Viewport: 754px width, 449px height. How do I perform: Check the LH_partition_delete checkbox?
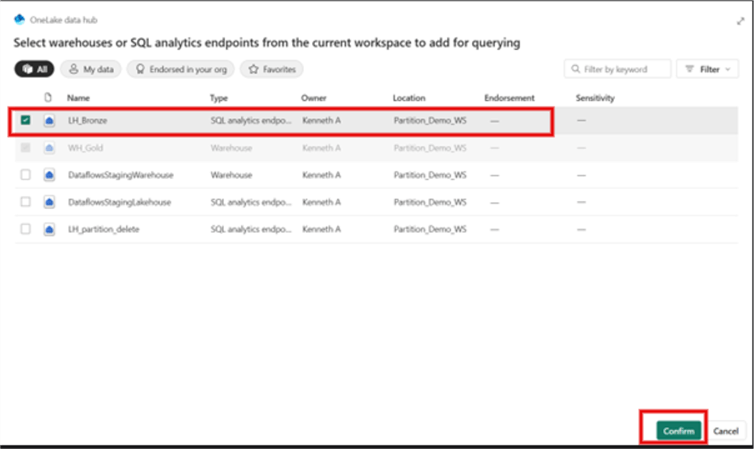(25, 229)
